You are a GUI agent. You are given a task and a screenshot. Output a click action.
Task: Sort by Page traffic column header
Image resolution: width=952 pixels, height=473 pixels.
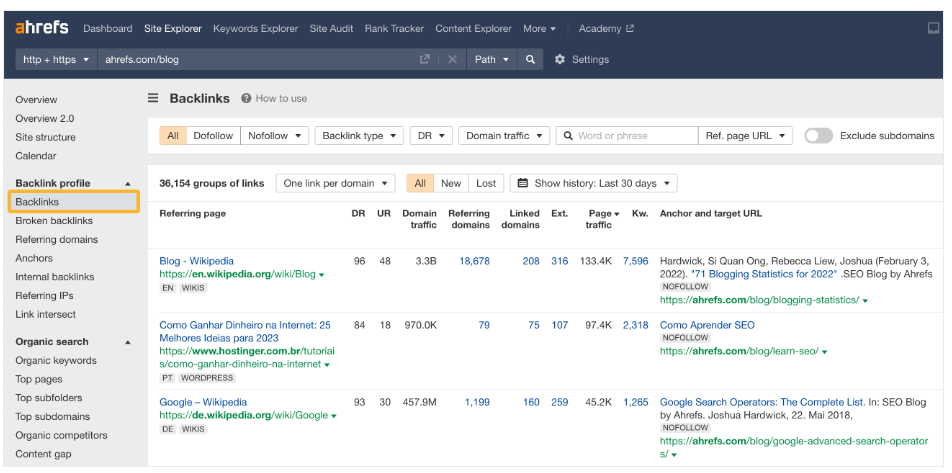point(602,219)
